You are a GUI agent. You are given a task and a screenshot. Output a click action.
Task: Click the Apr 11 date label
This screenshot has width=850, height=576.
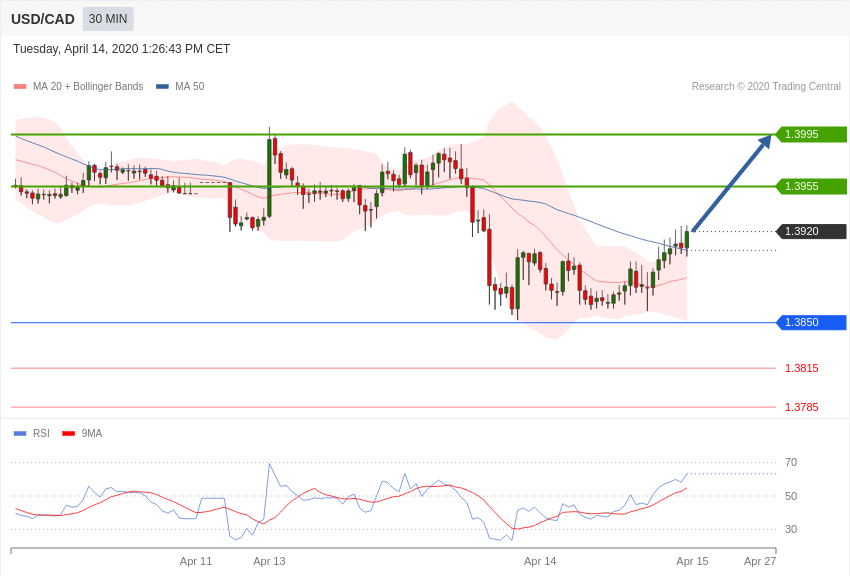point(196,561)
